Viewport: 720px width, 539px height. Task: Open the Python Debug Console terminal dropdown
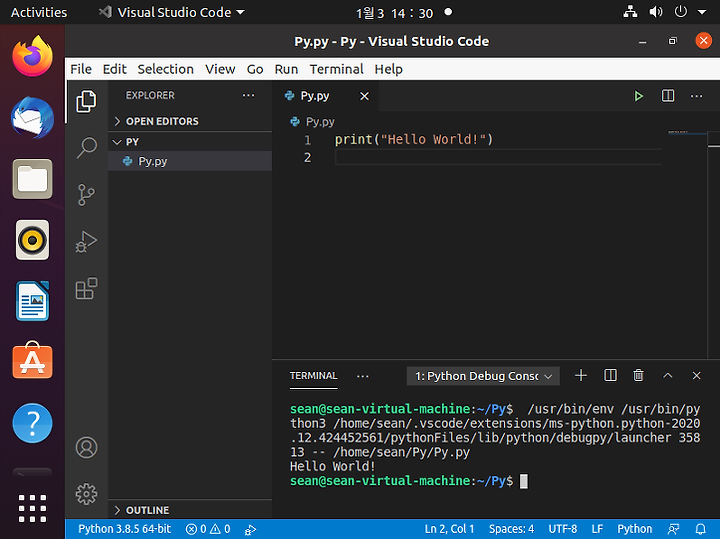[x=483, y=376]
